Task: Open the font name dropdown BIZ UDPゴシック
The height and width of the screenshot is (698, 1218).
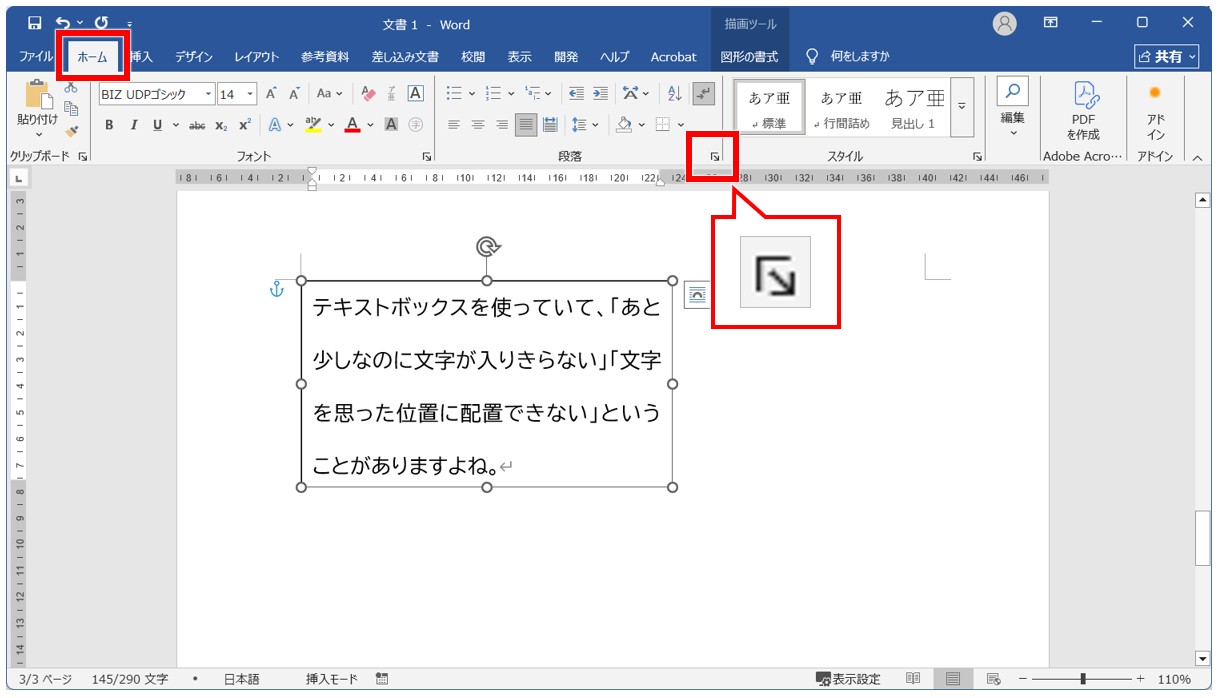Action: pyautogui.click(x=209, y=94)
